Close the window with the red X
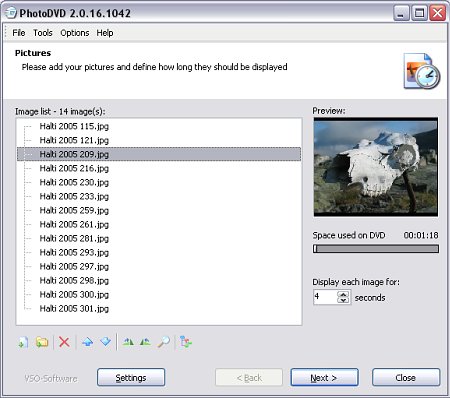450x398 pixels. (437, 13)
